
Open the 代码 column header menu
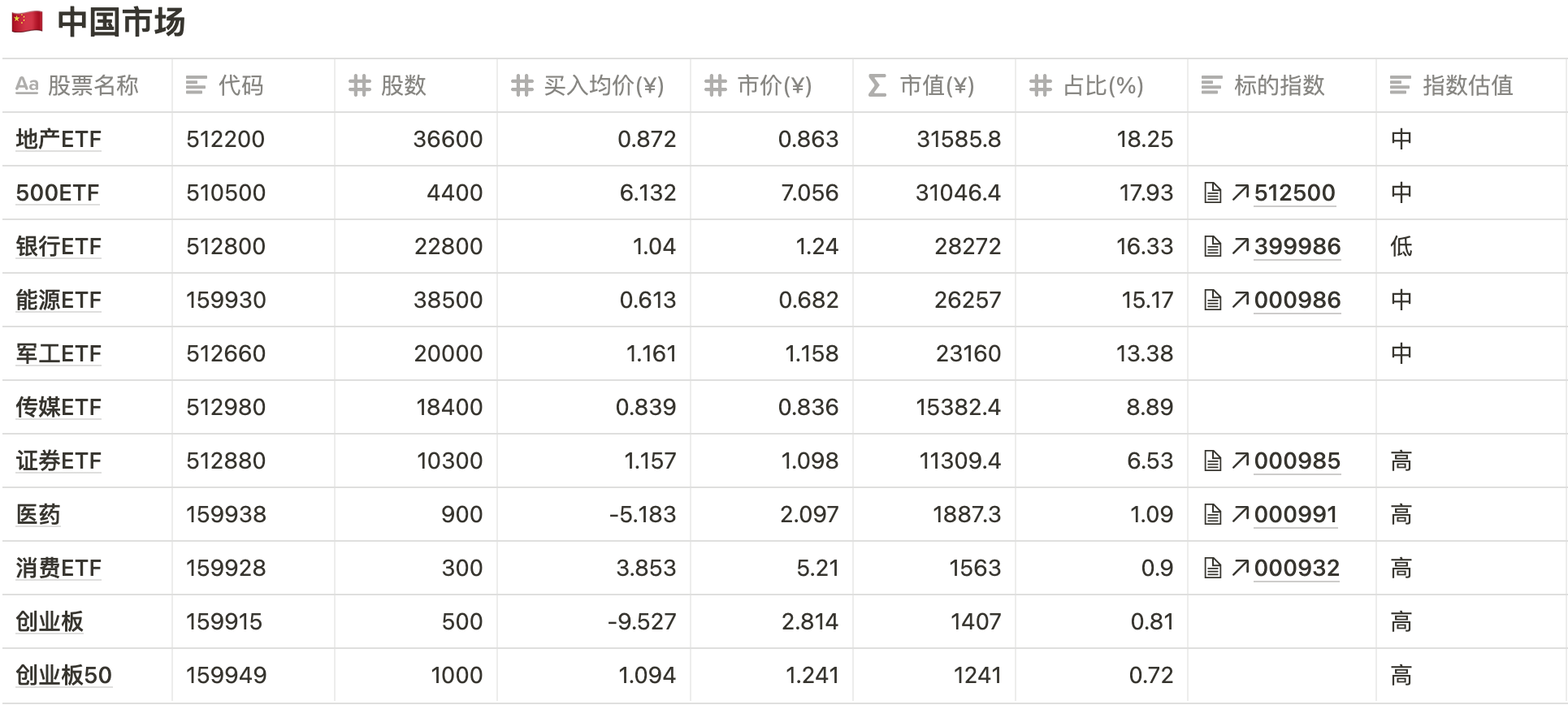click(x=240, y=85)
